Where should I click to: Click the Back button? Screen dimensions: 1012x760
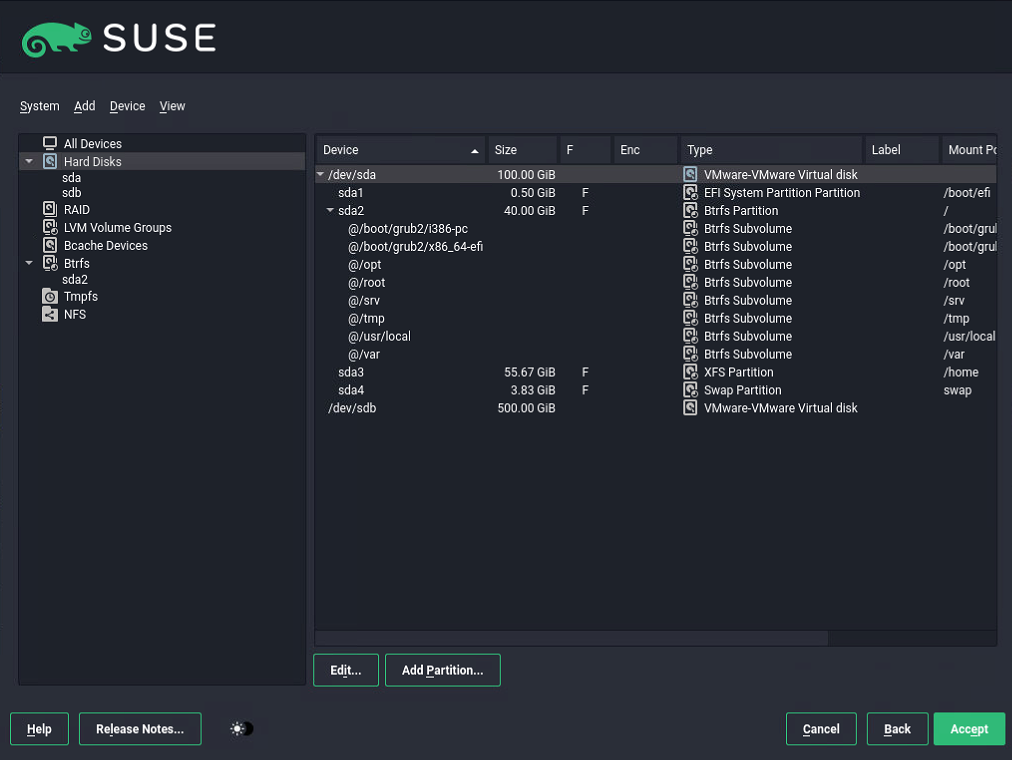tap(897, 728)
